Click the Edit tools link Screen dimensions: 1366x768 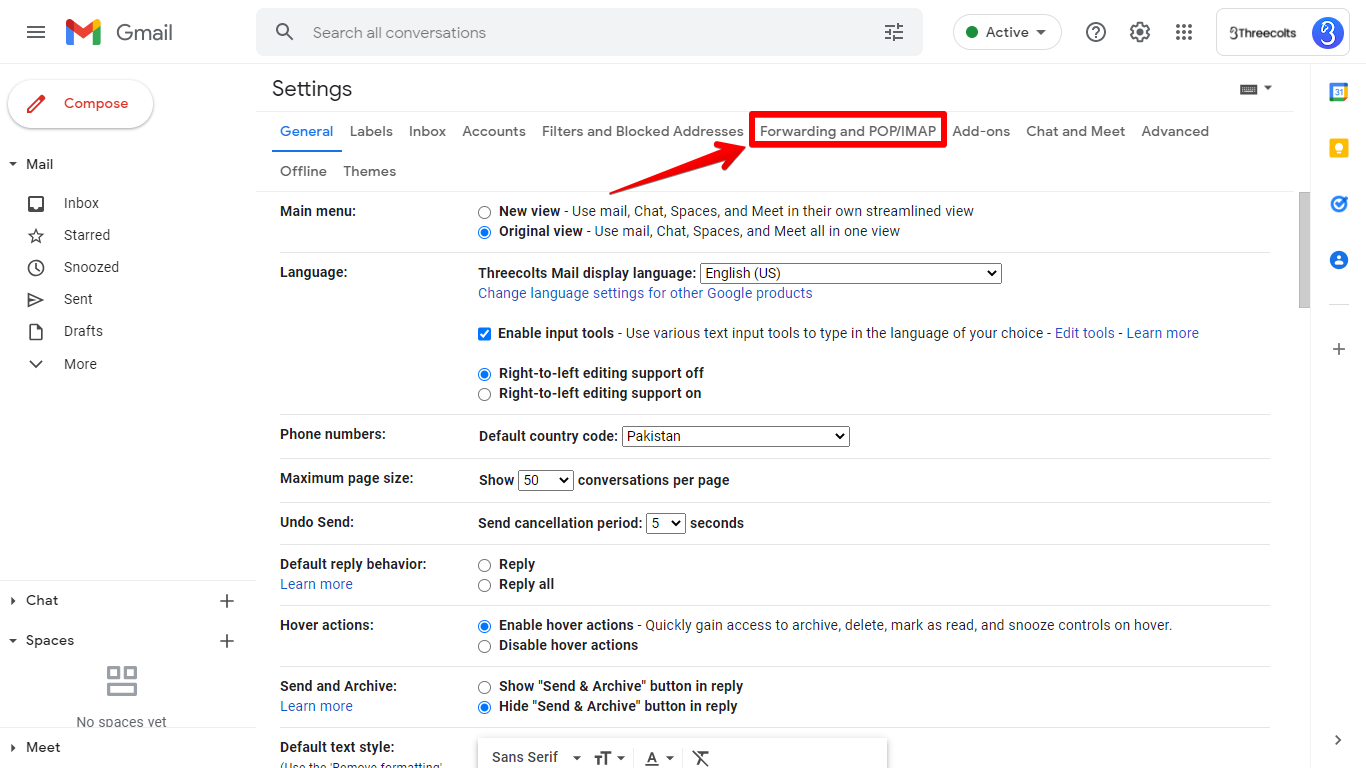coord(1085,333)
